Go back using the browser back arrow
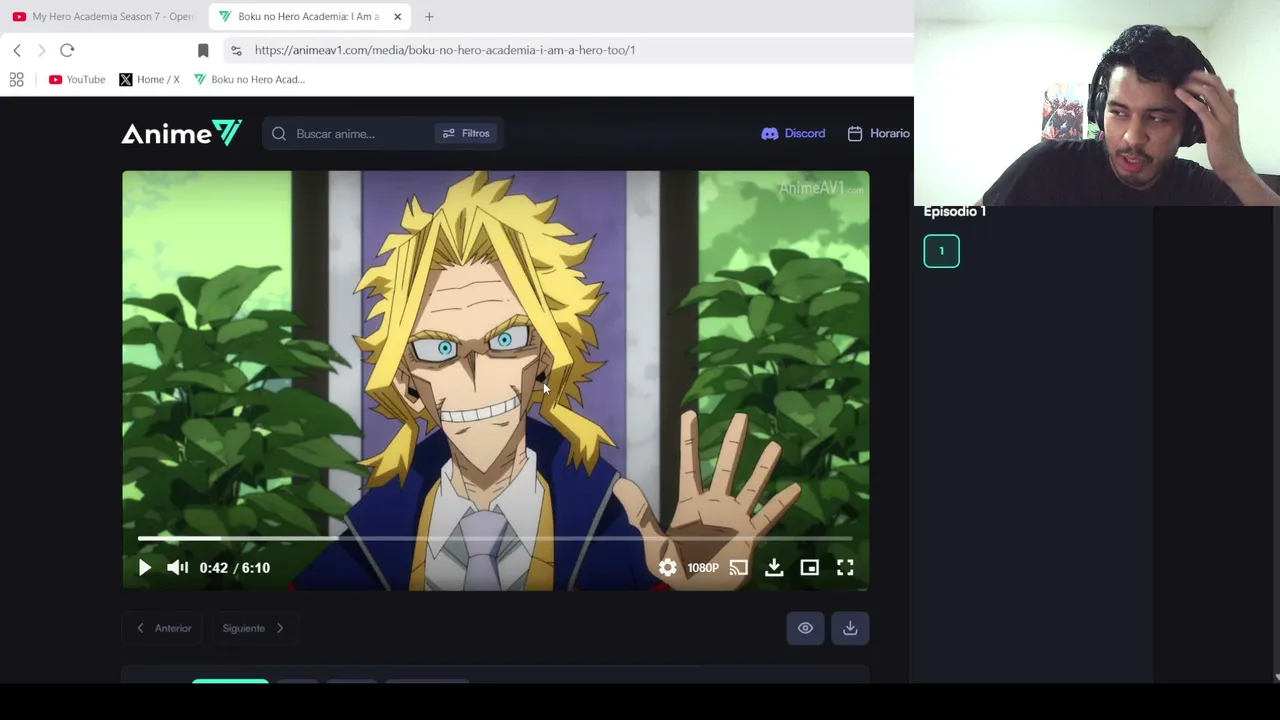This screenshot has height=720, width=1280. point(17,50)
